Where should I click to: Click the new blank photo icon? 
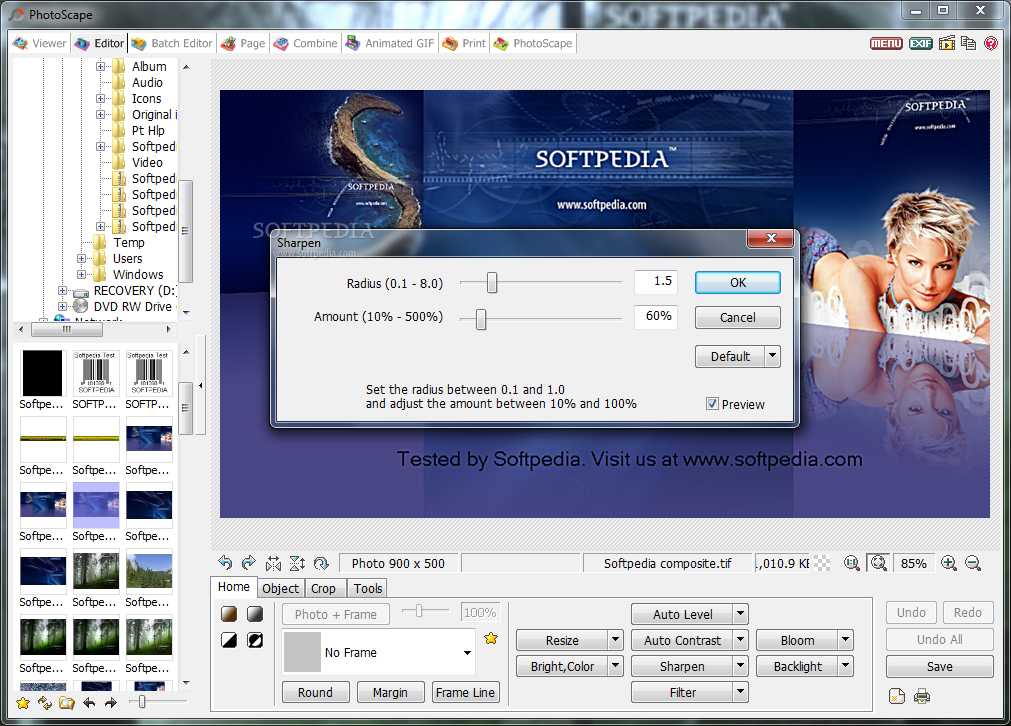pyautogui.click(x=897, y=696)
